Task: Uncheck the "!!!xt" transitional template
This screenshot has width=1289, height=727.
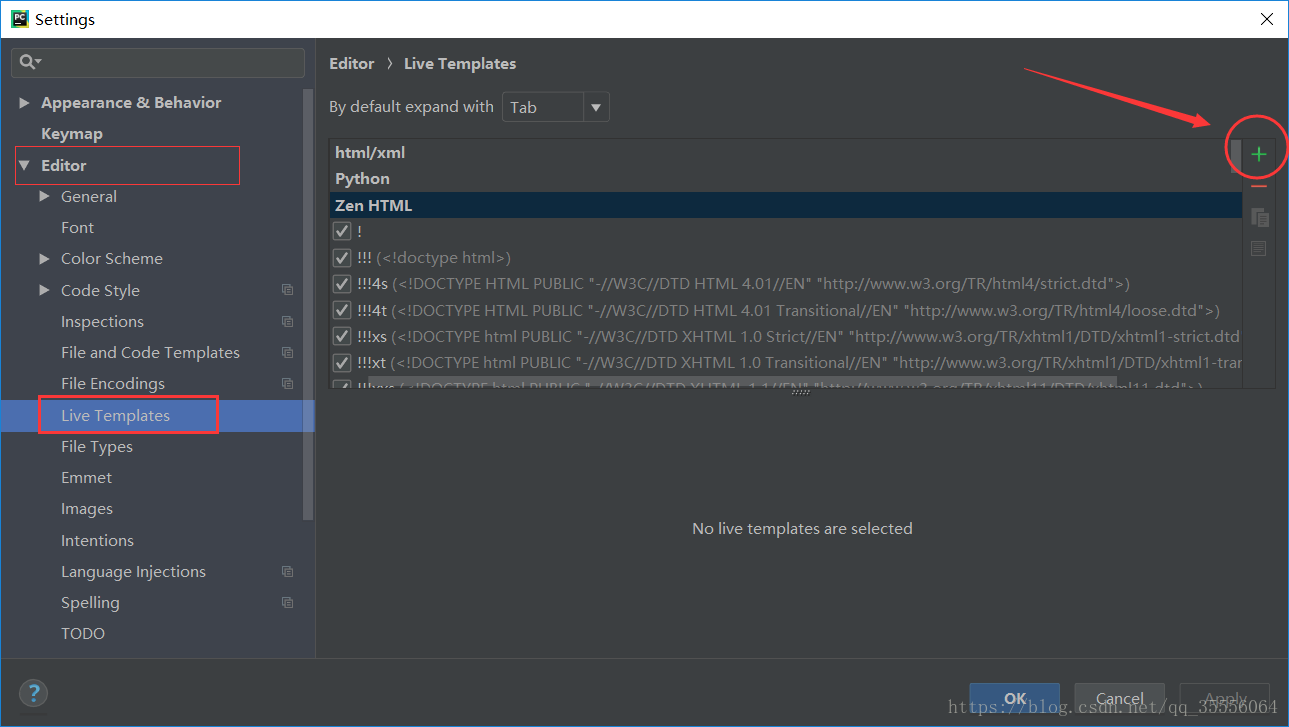Action: click(342, 362)
